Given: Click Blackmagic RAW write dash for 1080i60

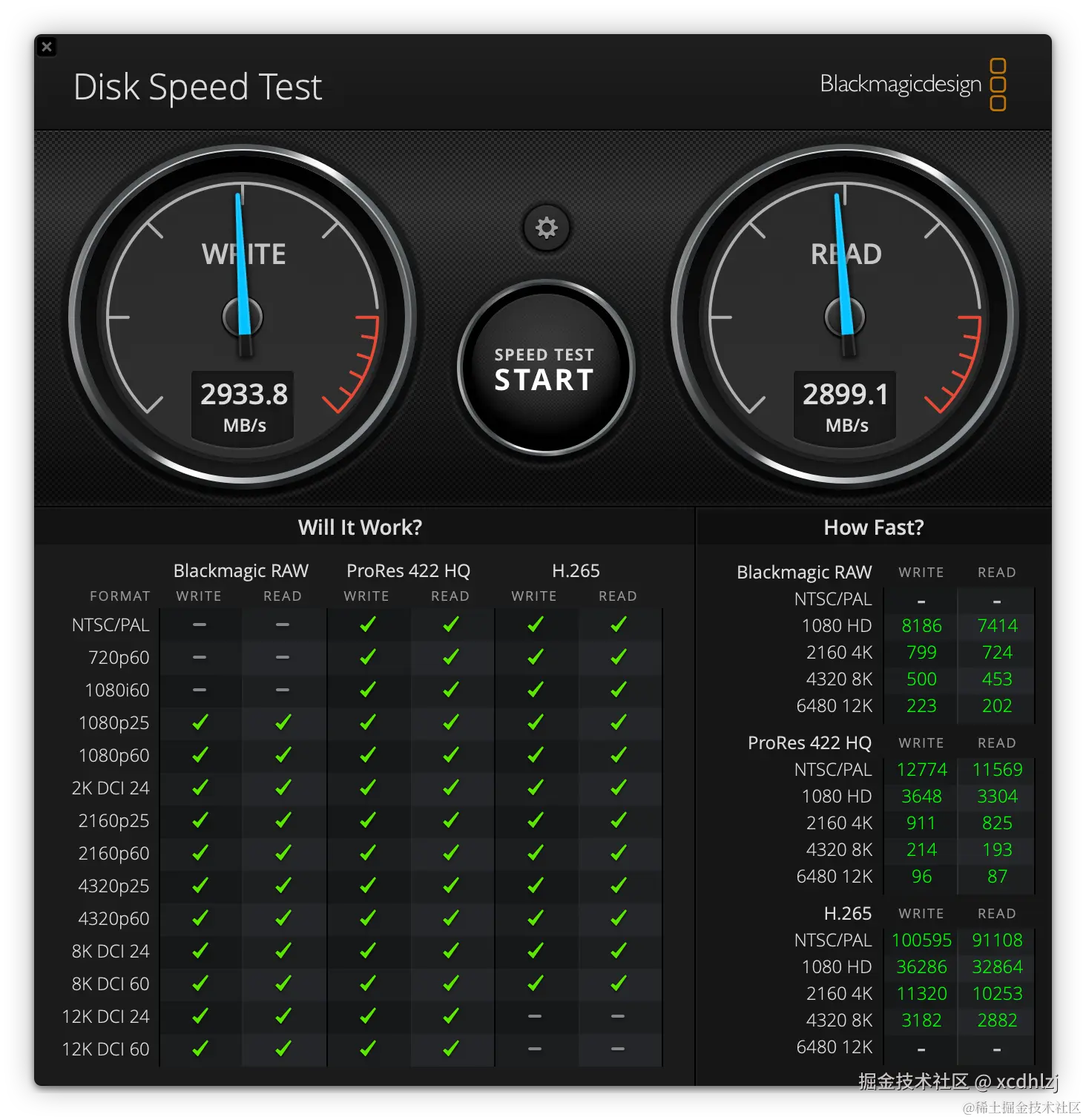Looking at the screenshot, I should click(x=200, y=690).
